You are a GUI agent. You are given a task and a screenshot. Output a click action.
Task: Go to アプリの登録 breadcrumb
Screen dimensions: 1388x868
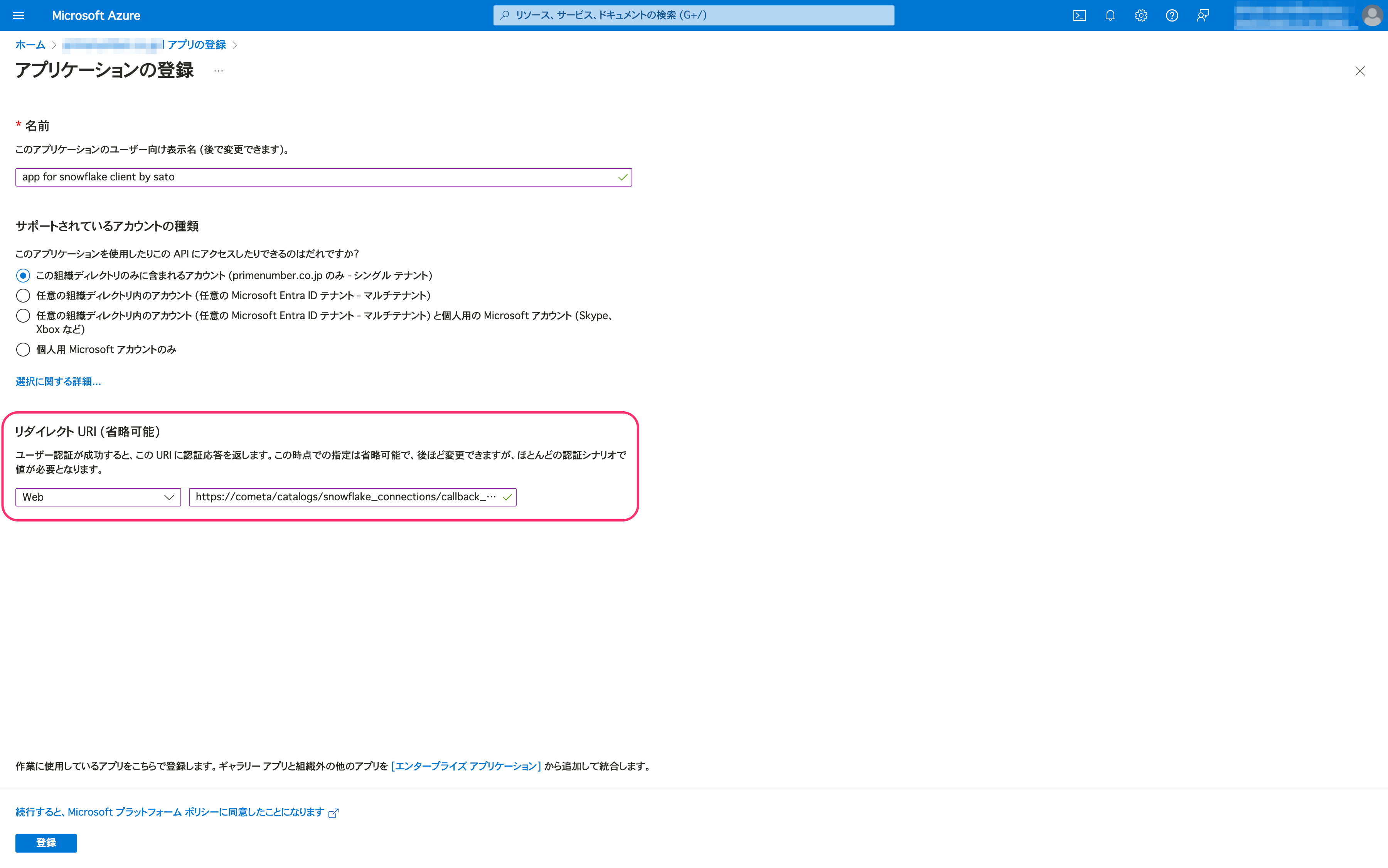196,45
